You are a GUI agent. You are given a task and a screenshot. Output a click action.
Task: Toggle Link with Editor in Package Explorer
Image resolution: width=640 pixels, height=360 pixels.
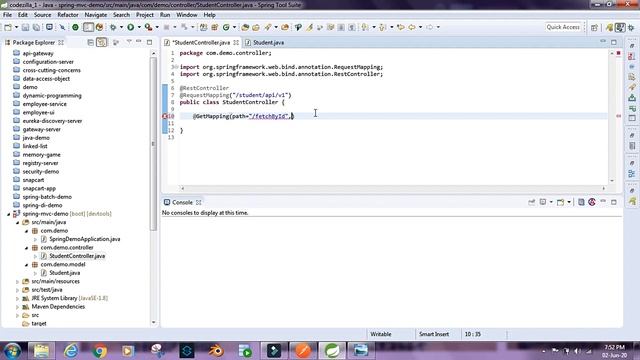point(102,42)
